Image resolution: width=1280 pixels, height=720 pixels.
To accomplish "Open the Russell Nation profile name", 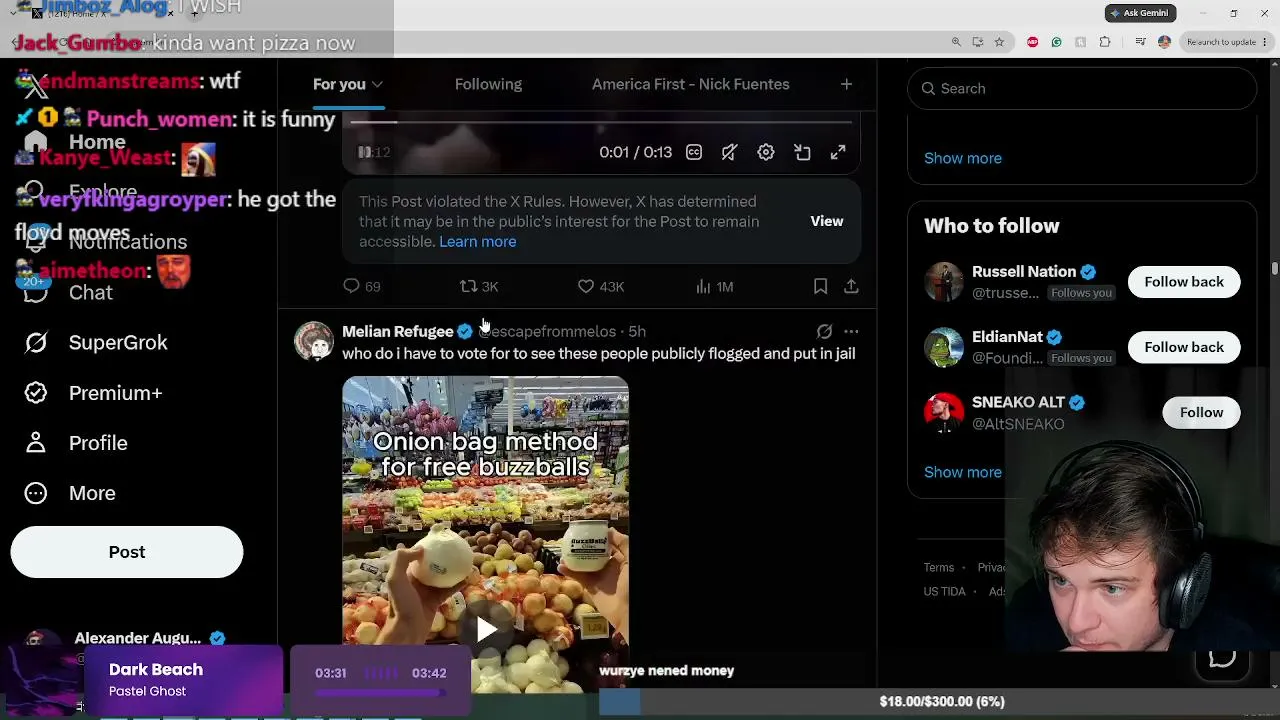I will coord(1023,272).
